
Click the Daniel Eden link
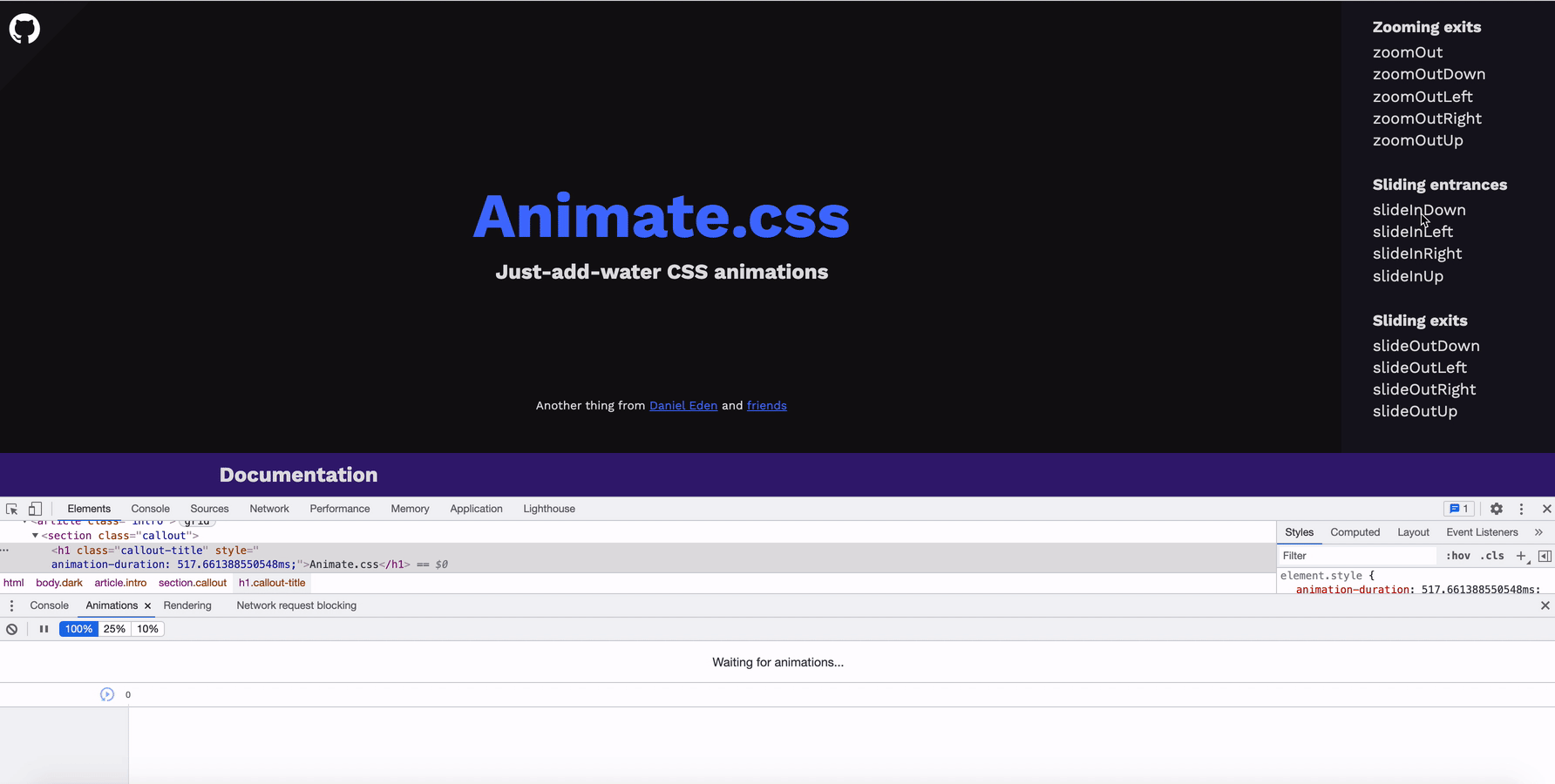pyautogui.click(x=683, y=405)
